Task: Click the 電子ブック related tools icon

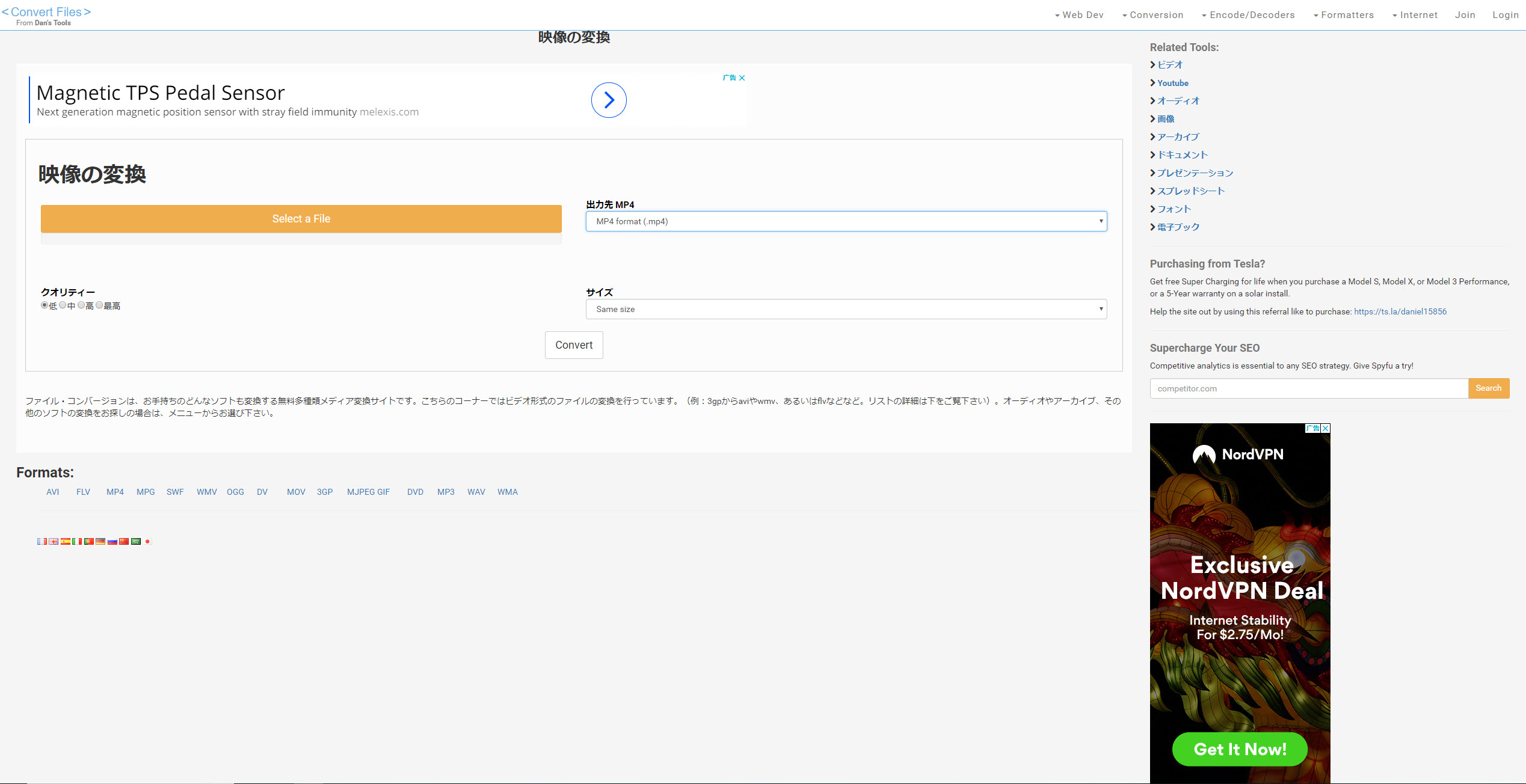Action: tap(1153, 227)
